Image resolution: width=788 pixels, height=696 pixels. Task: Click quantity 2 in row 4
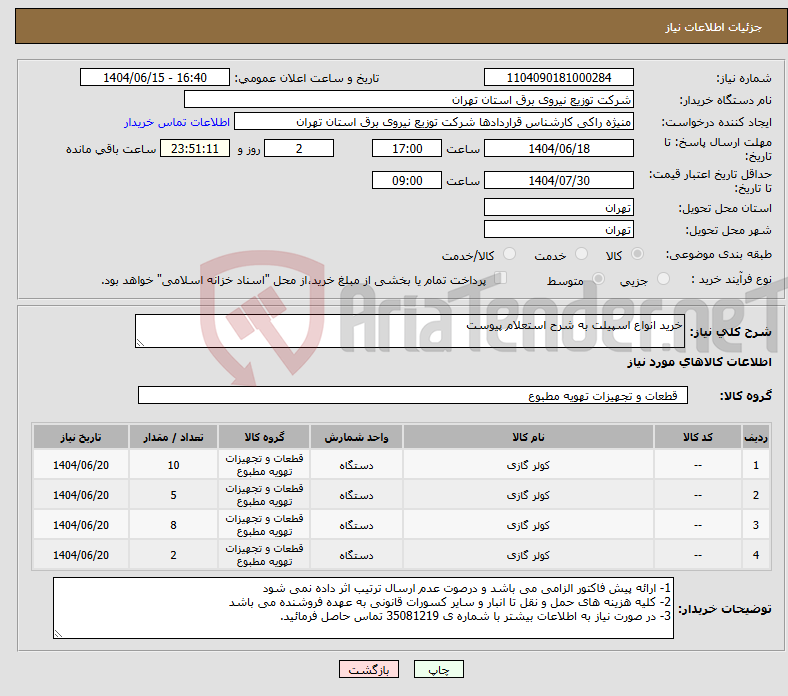173,555
